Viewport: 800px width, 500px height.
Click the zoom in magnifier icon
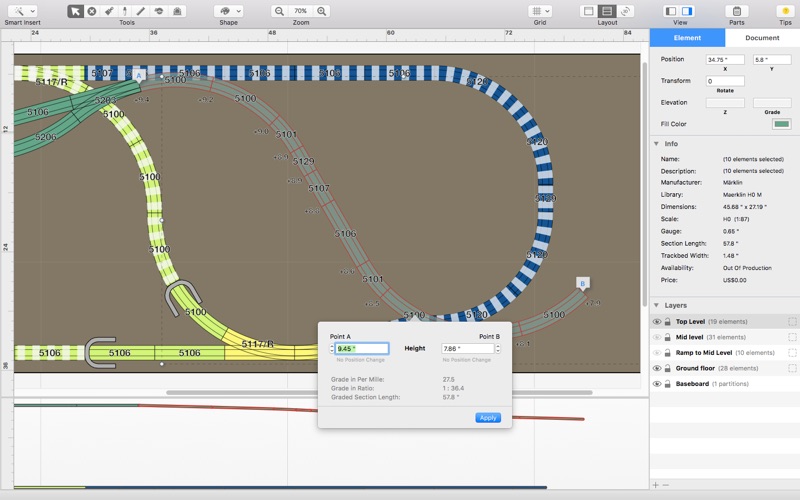click(322, 11)
